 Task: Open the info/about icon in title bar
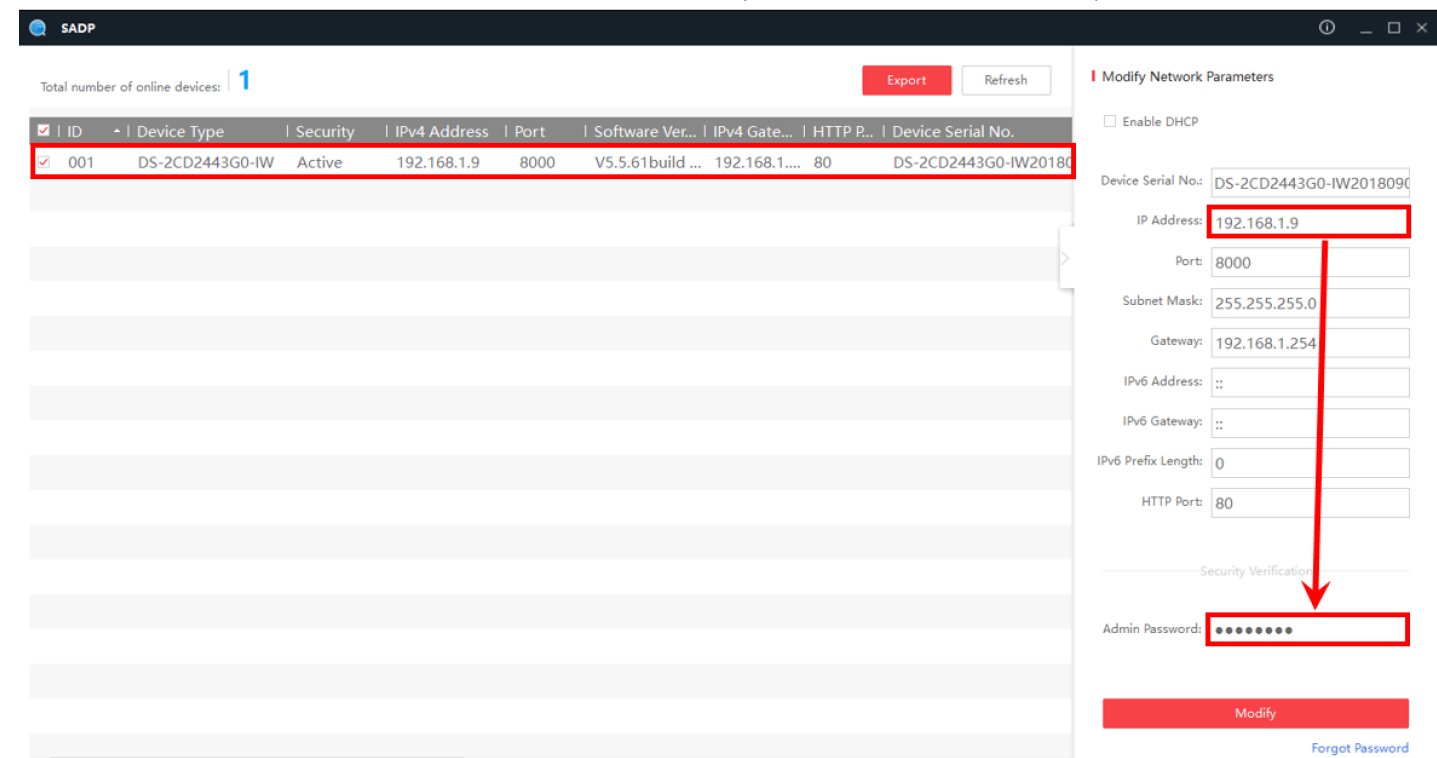click(x=1327, y=28)
